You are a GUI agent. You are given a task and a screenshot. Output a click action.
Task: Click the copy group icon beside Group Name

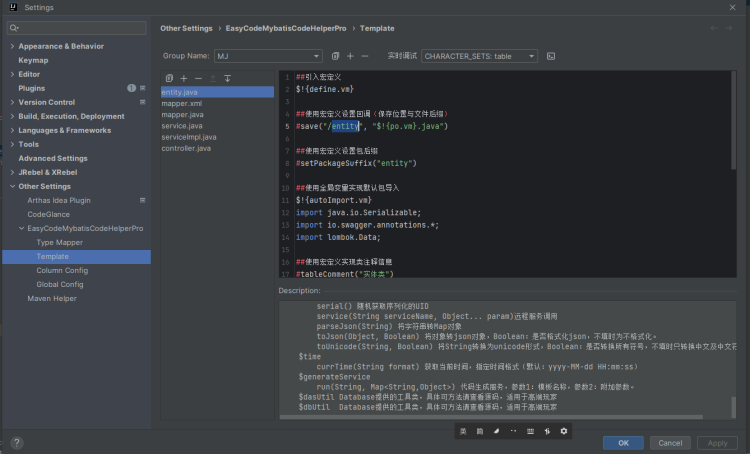point(336,56)
